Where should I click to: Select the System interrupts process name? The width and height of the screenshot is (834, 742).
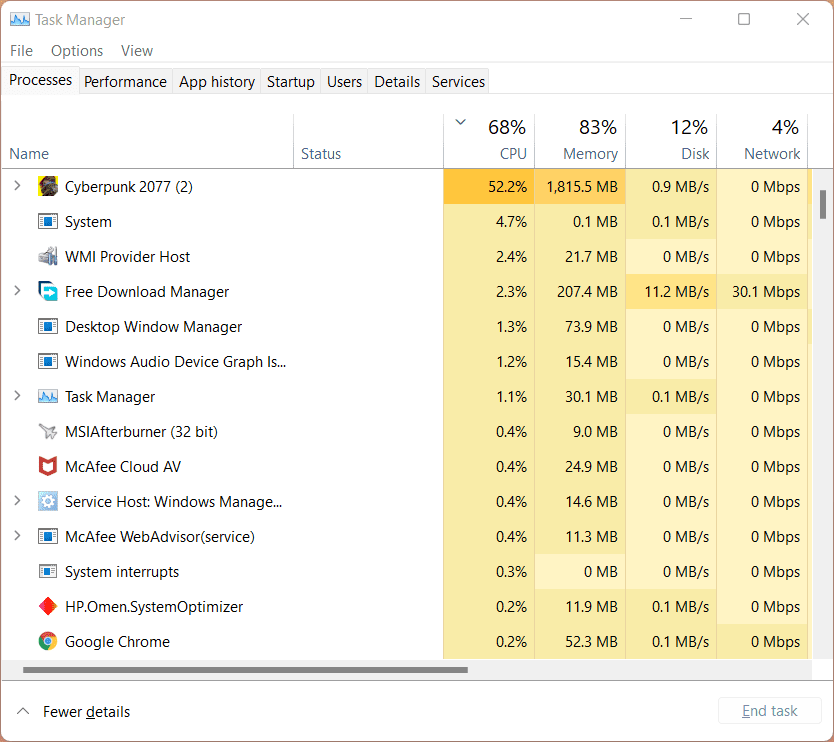click(122, 572)
